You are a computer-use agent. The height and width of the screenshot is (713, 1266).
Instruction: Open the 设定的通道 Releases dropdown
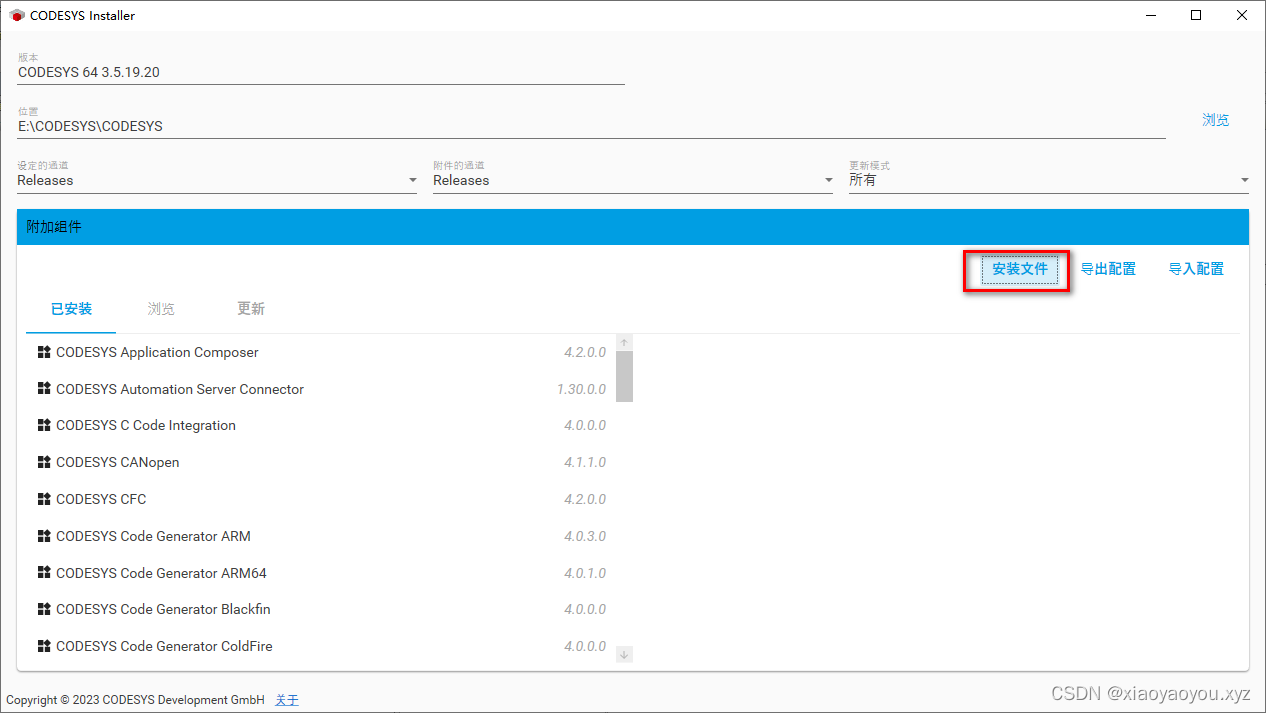click(217, 180)
